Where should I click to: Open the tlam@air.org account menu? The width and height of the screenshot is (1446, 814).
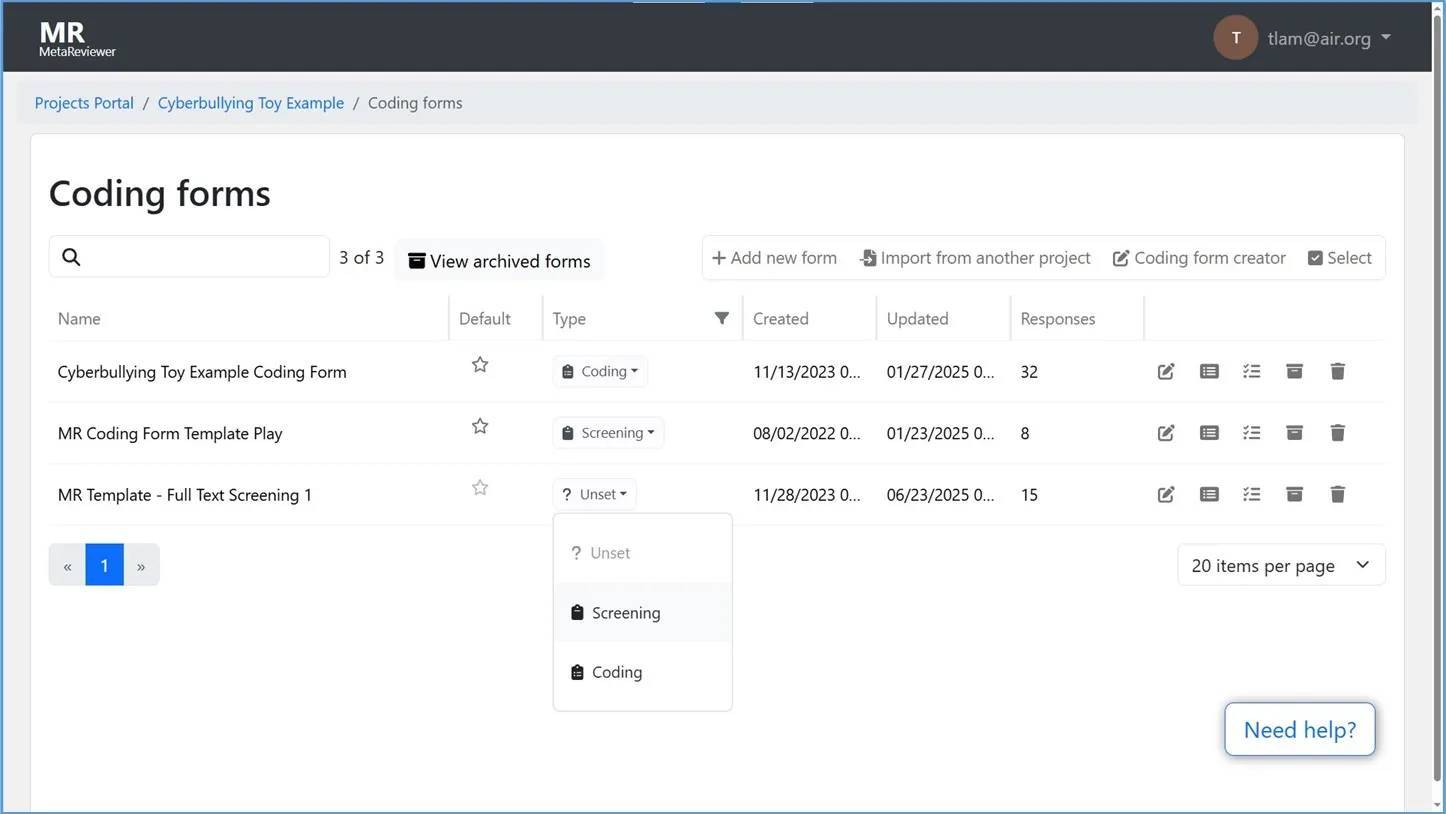pos(1329,38)
